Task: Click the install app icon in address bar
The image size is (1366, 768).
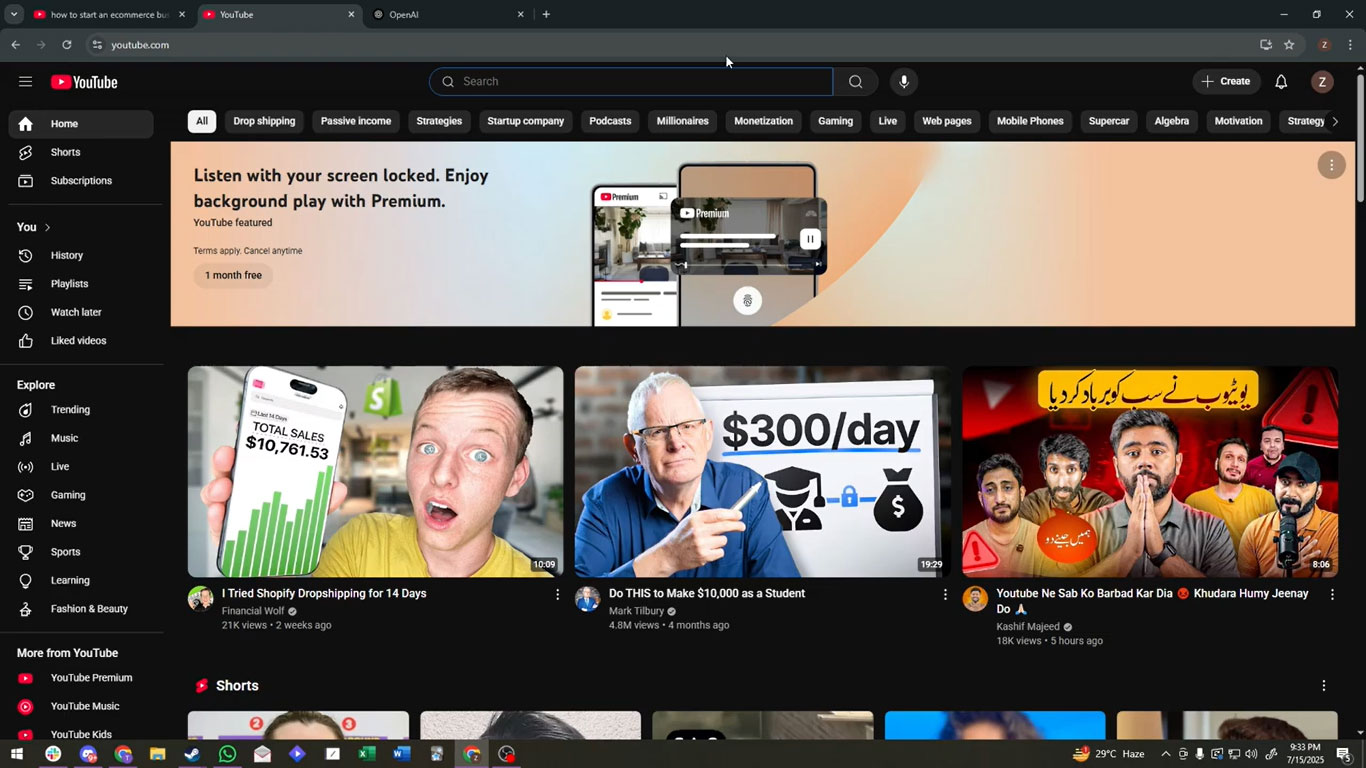Action: point(1266,45)
